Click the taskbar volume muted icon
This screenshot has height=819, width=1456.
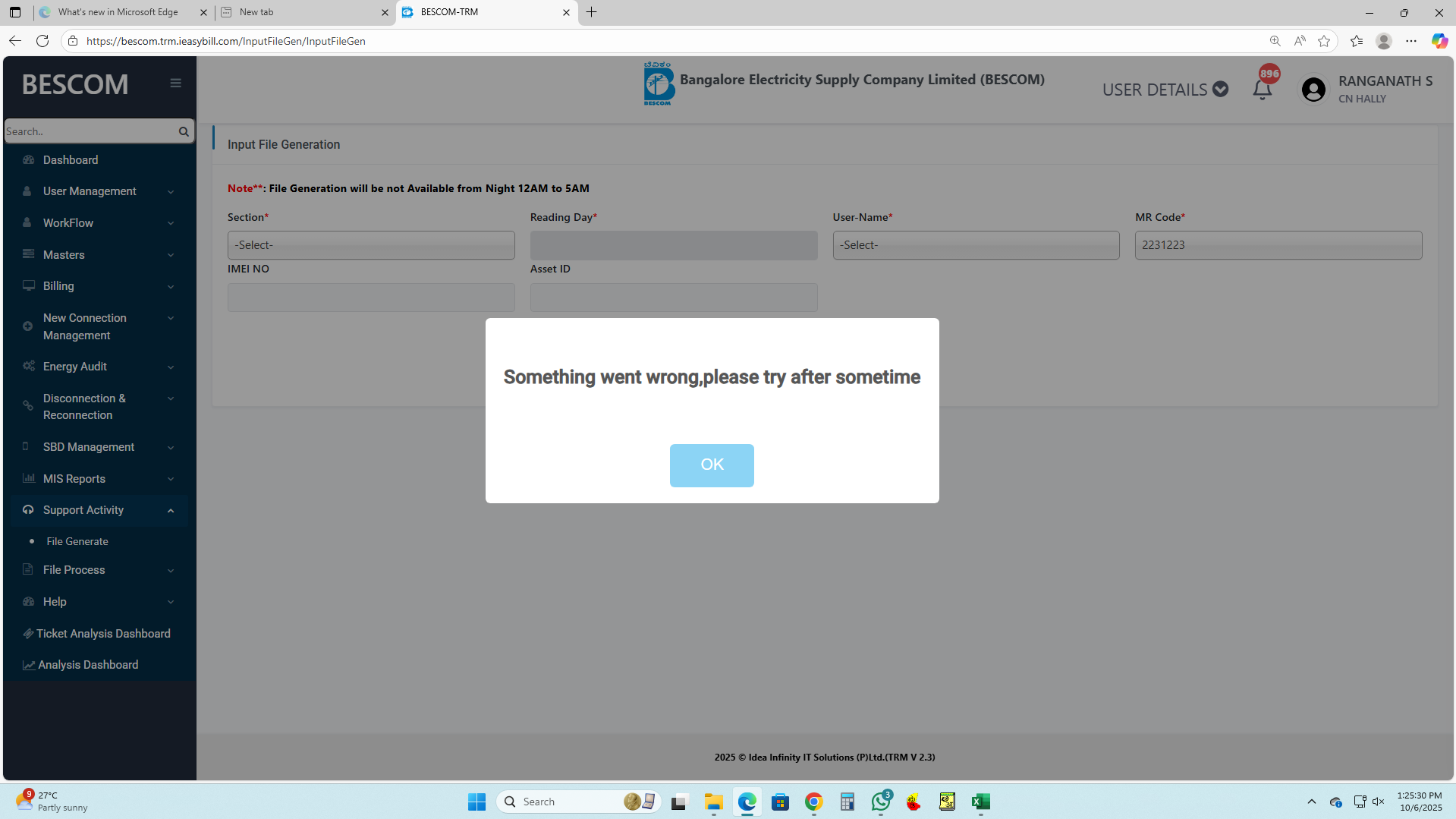(1379, 802)
